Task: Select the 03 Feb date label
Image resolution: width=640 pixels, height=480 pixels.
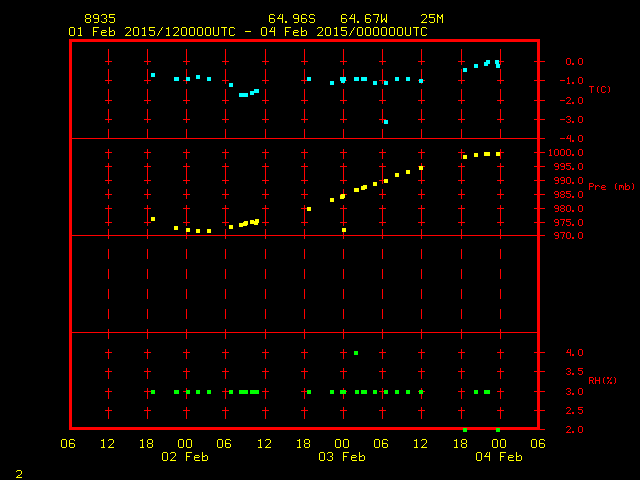Action: (342, 457)
